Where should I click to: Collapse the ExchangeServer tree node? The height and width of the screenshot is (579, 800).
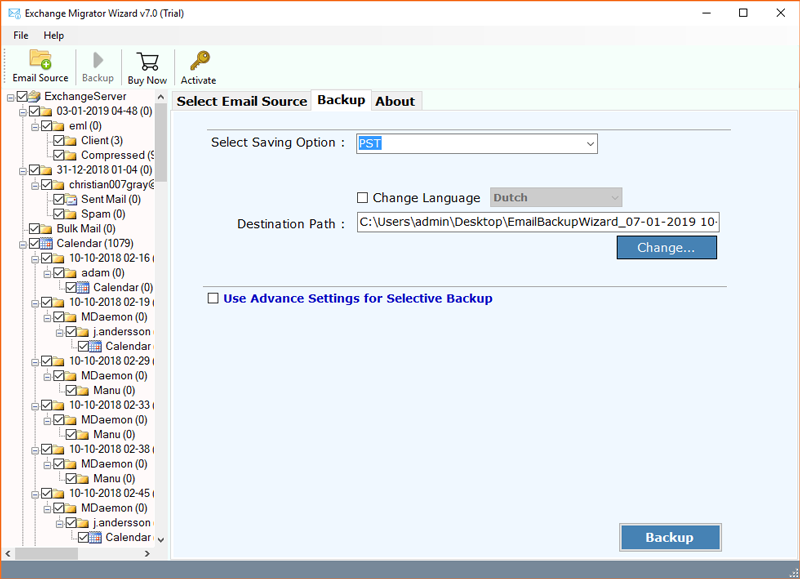click(11, 97)
